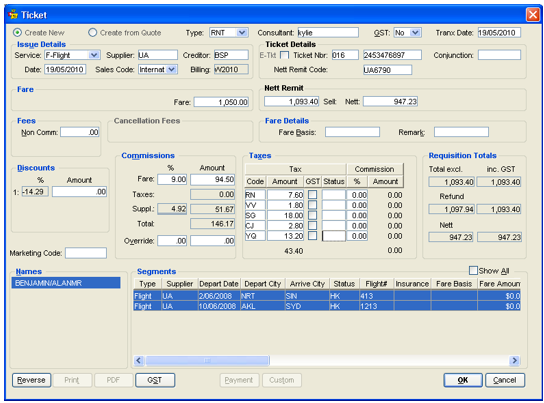Image resolution: width=544 pixels, height=403 pixels.
Task: Tick the E-Tkt checkbox
Action: (x=284, y=55)
